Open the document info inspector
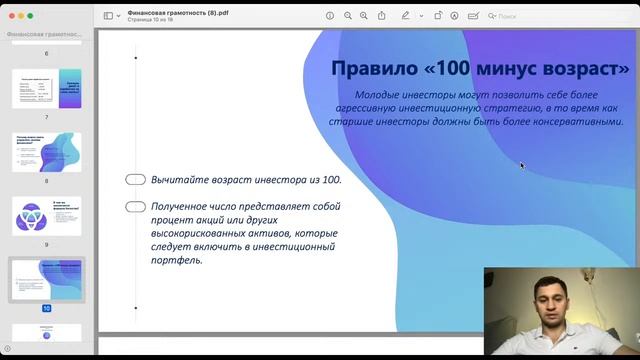The width and height of the screenshot is (640, 360). click(x=330, y=16)
